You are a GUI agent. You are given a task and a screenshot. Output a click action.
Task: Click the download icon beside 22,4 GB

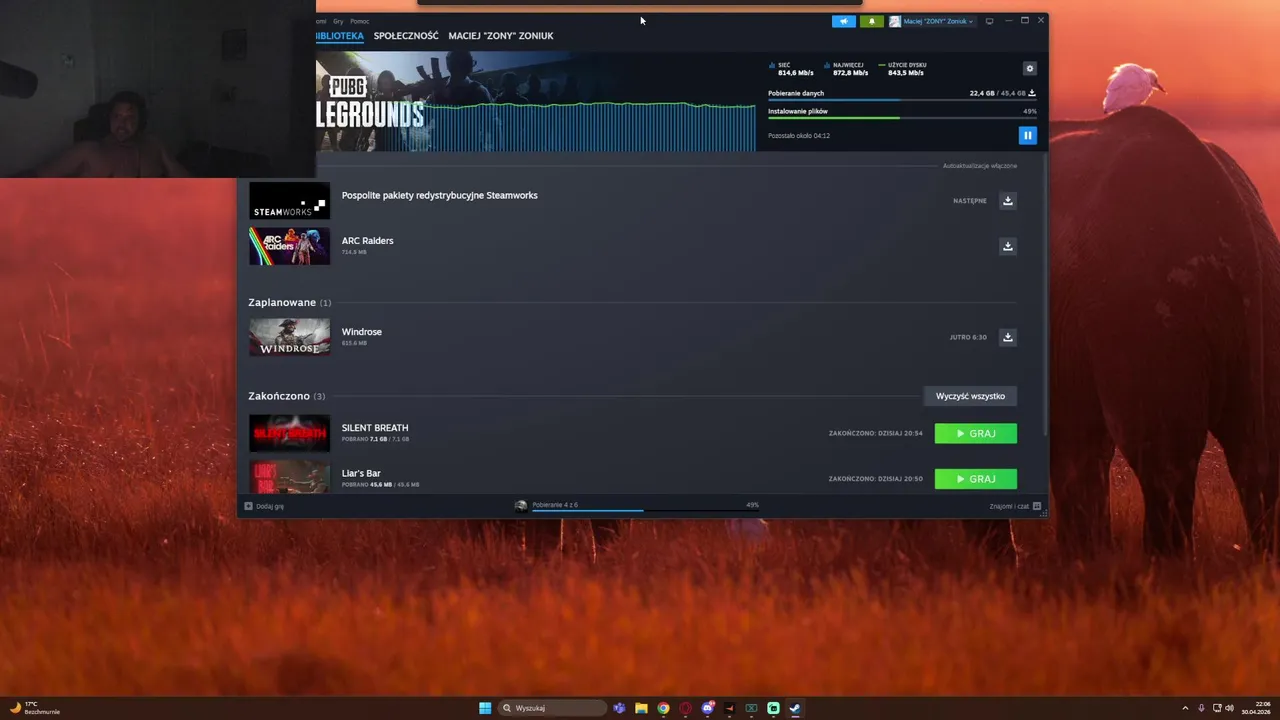pos(1032,93)
